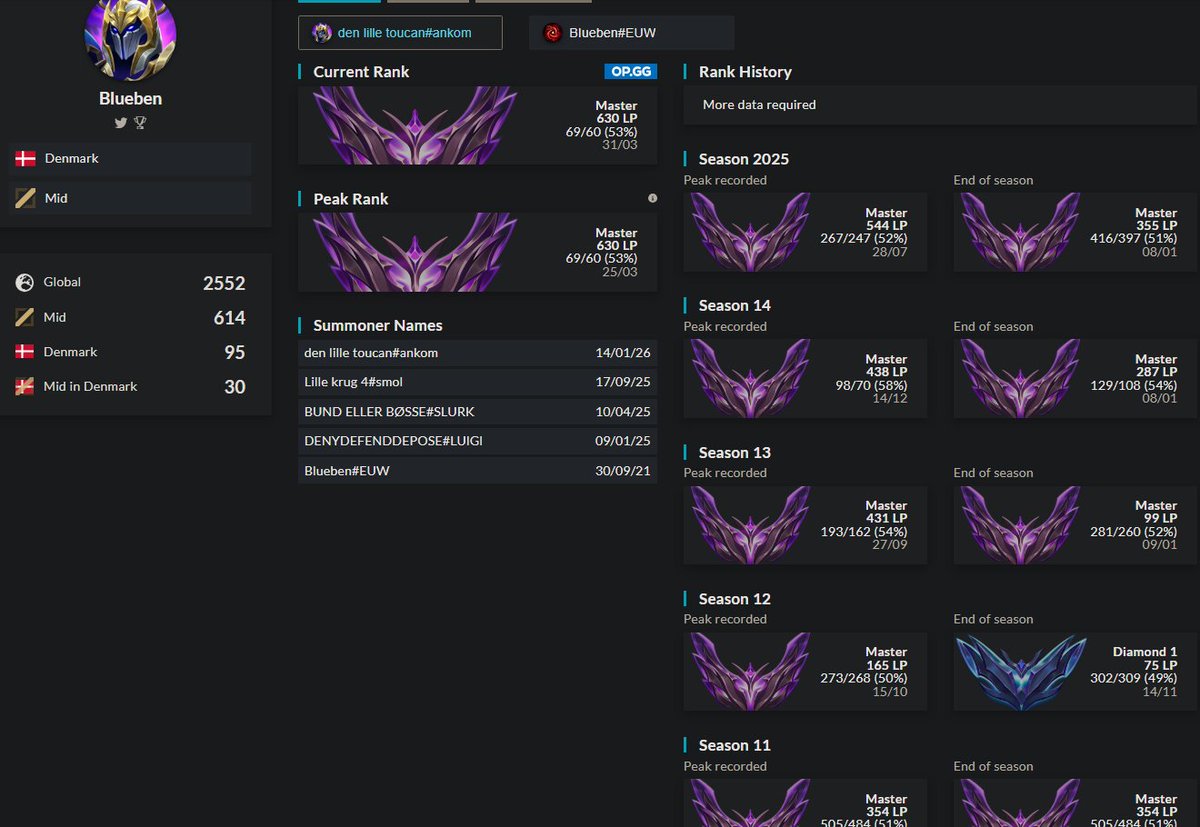
Task: Click Season 12 Diamond 1 75 LP text
Action: tap(1161, 665)
